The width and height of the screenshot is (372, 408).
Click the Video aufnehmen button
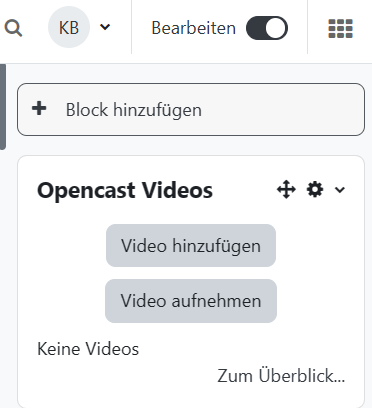[191, 301]
